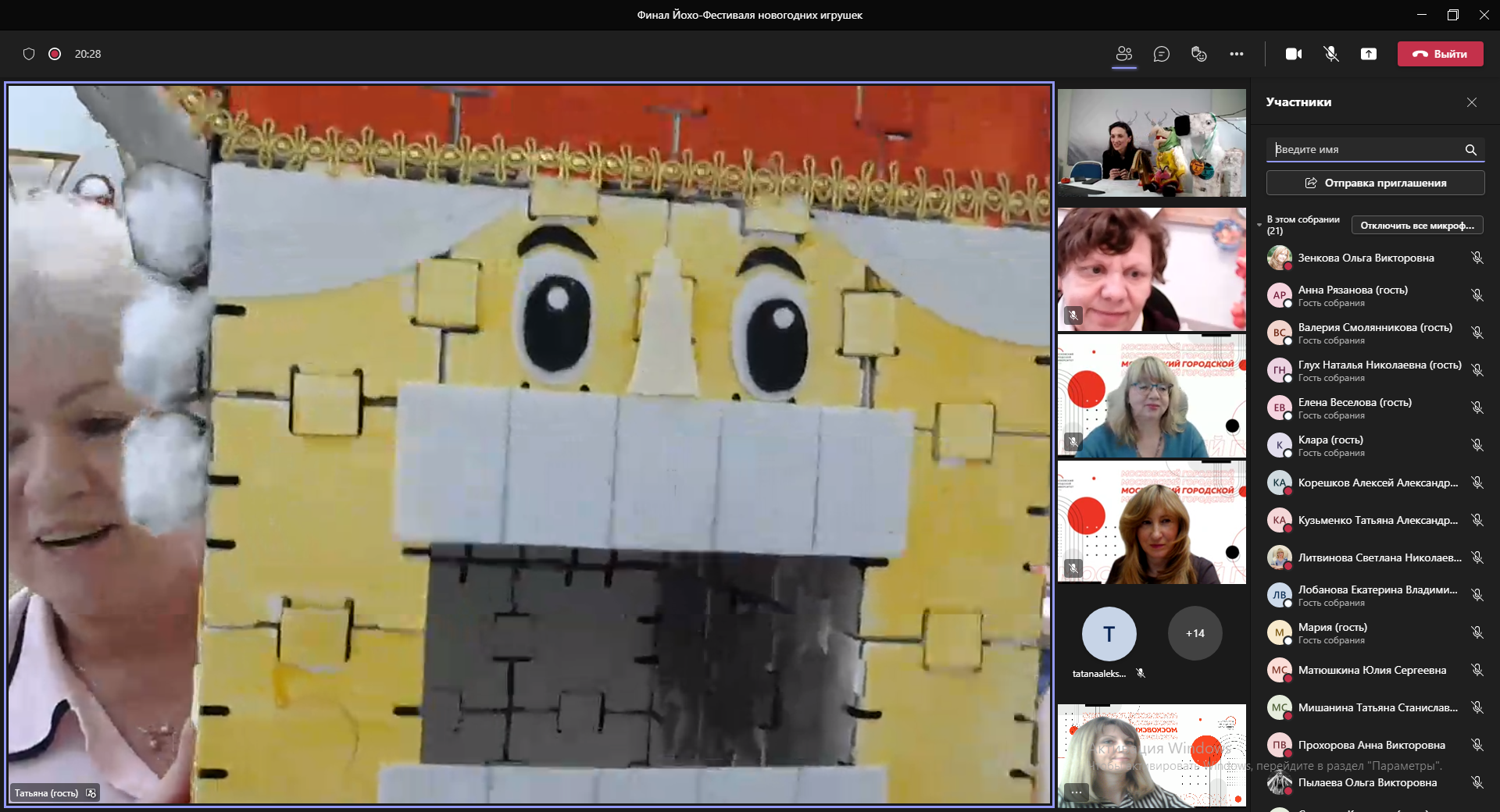
Task: Close the Участники panel
Action: (x=1472, y=102)
